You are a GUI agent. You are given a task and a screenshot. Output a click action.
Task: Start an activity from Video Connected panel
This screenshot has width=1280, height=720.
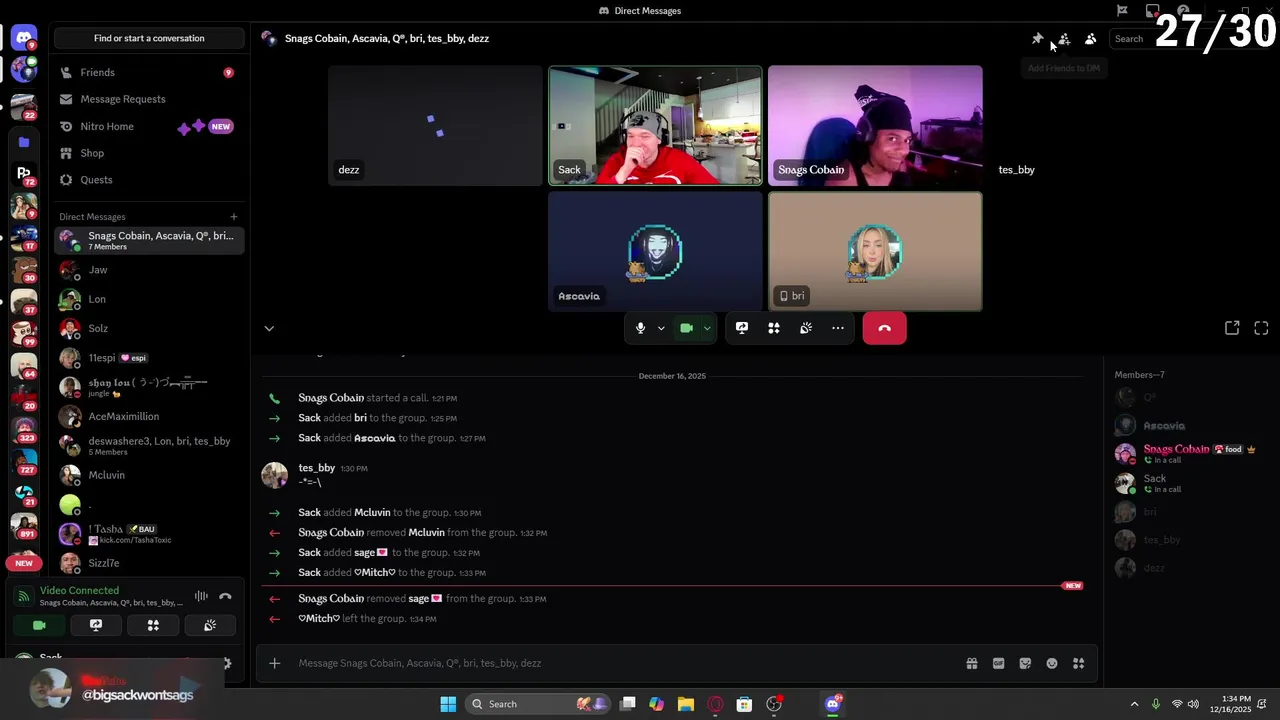click(x=153, y=625)
